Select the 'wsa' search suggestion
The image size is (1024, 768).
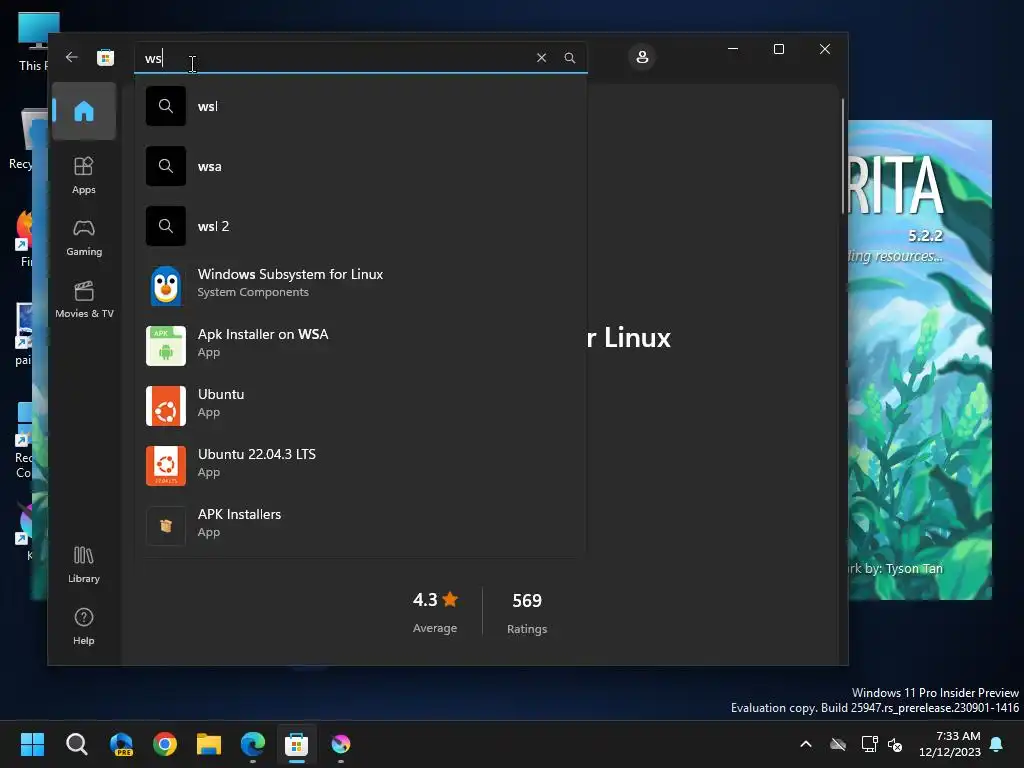click(360, 167)
